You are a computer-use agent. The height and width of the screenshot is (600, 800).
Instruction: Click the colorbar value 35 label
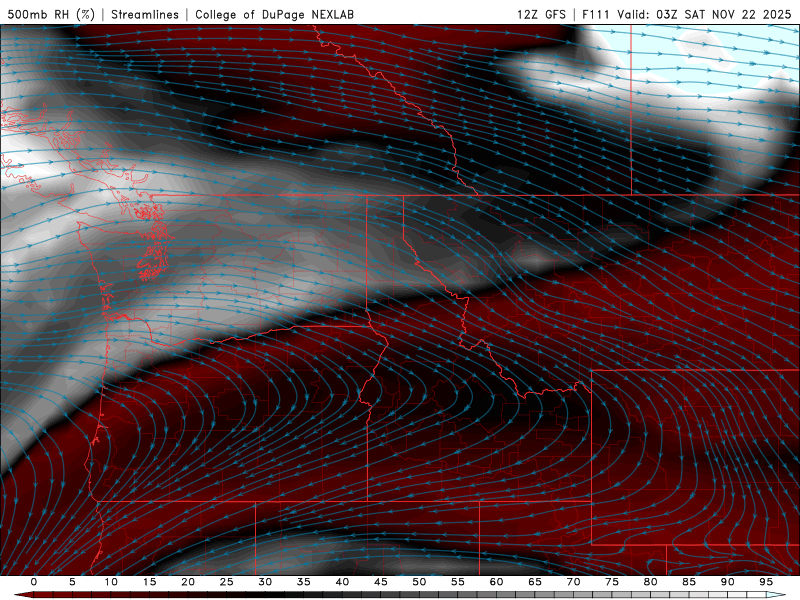pos(304,582)
